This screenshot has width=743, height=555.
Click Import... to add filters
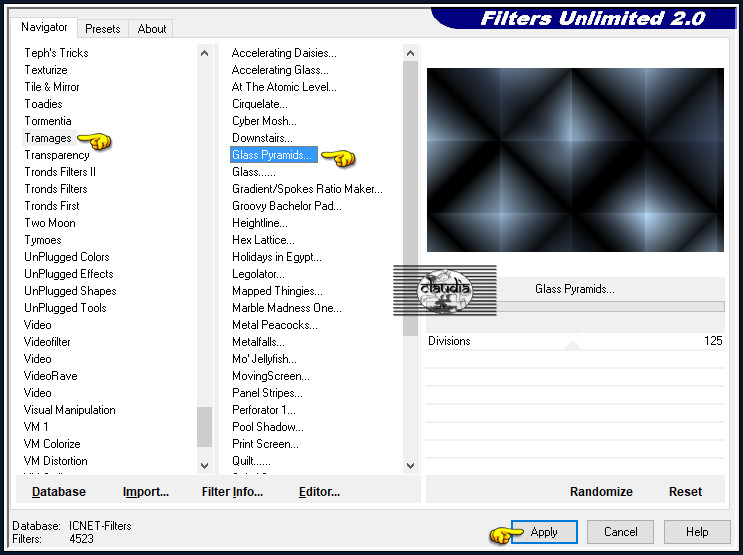[145, 492]
